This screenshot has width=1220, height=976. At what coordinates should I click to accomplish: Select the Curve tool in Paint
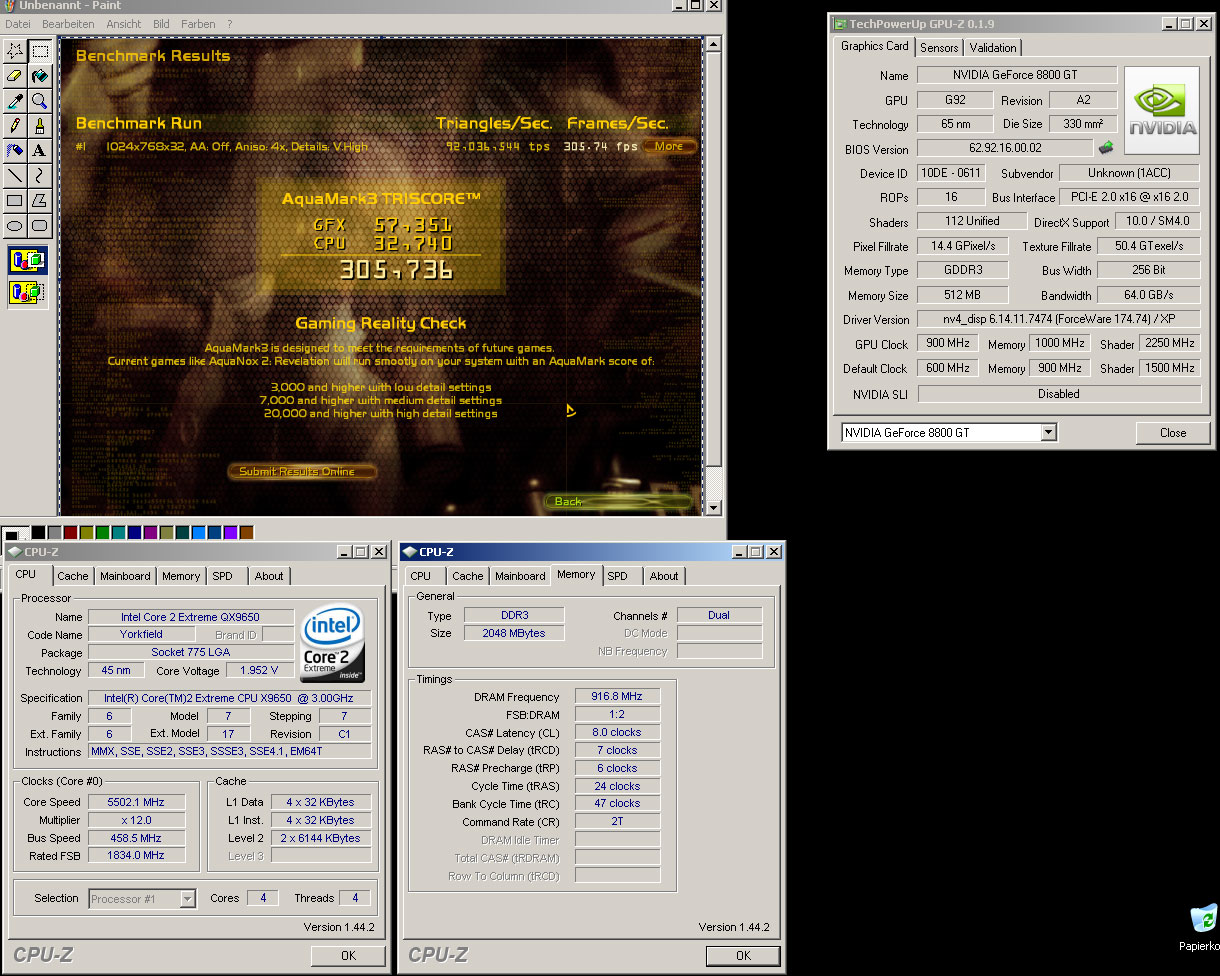[x=39, y=175]
